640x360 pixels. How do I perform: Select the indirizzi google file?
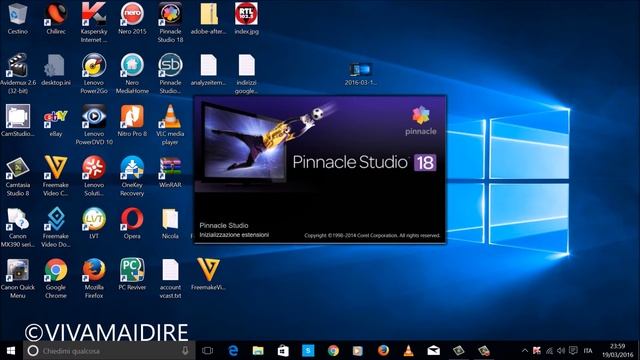point(247,74)
